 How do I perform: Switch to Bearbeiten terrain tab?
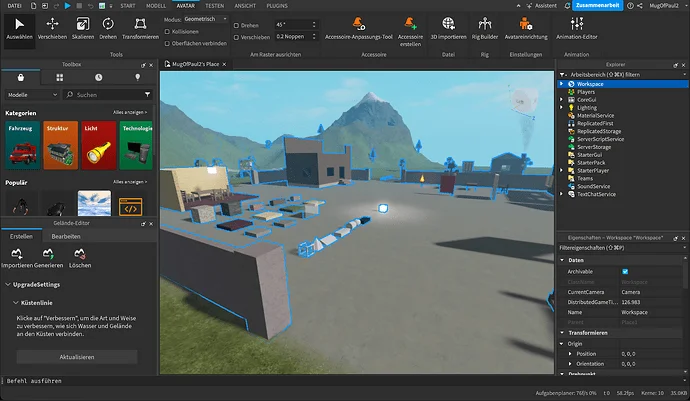(66, 236)
